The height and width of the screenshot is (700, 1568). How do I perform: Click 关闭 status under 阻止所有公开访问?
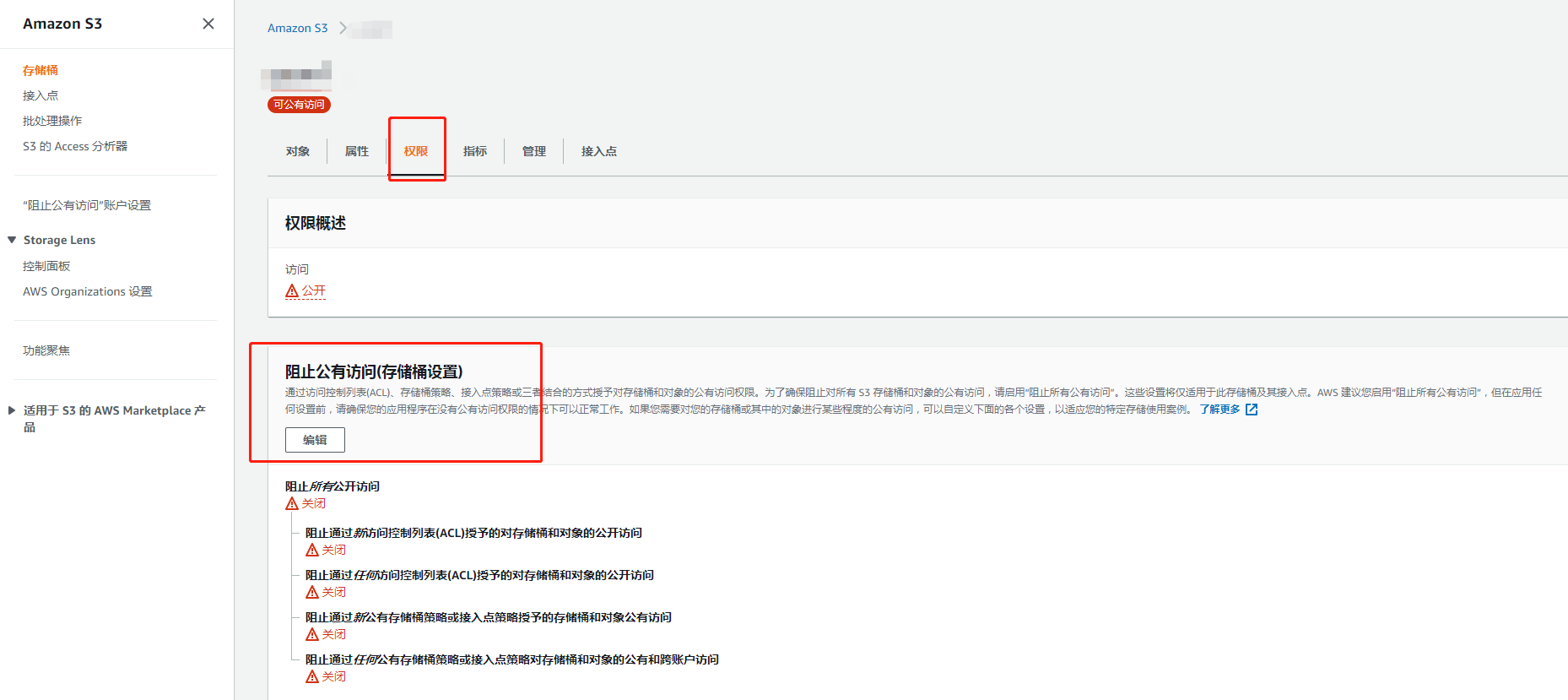coord(314,503)
